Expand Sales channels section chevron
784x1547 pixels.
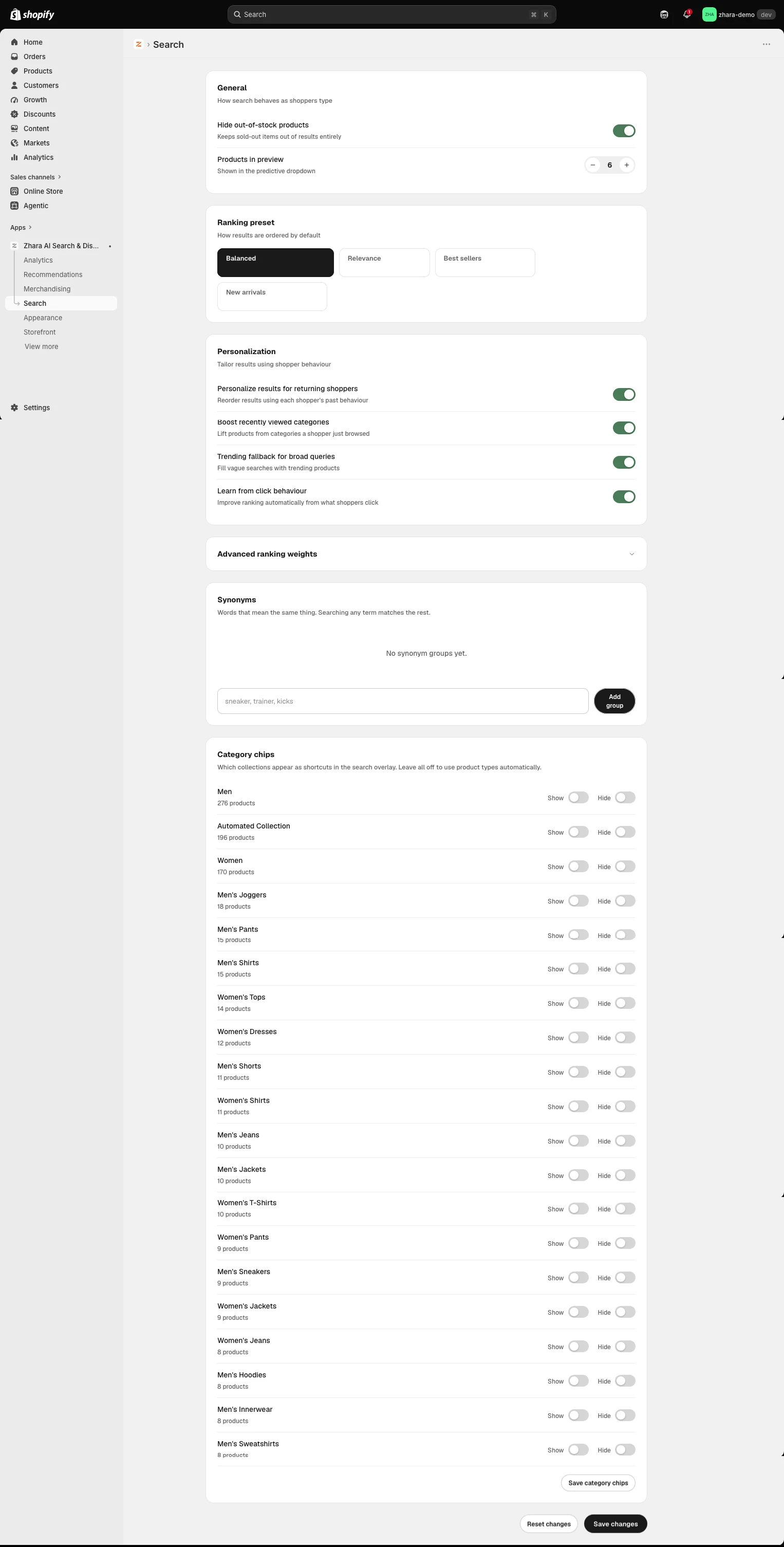tap(60, 177)
